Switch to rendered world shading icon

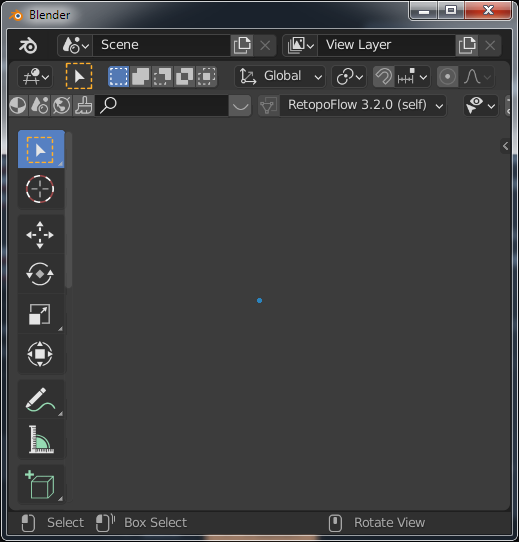pyautogui.click(x=62, y=105)
